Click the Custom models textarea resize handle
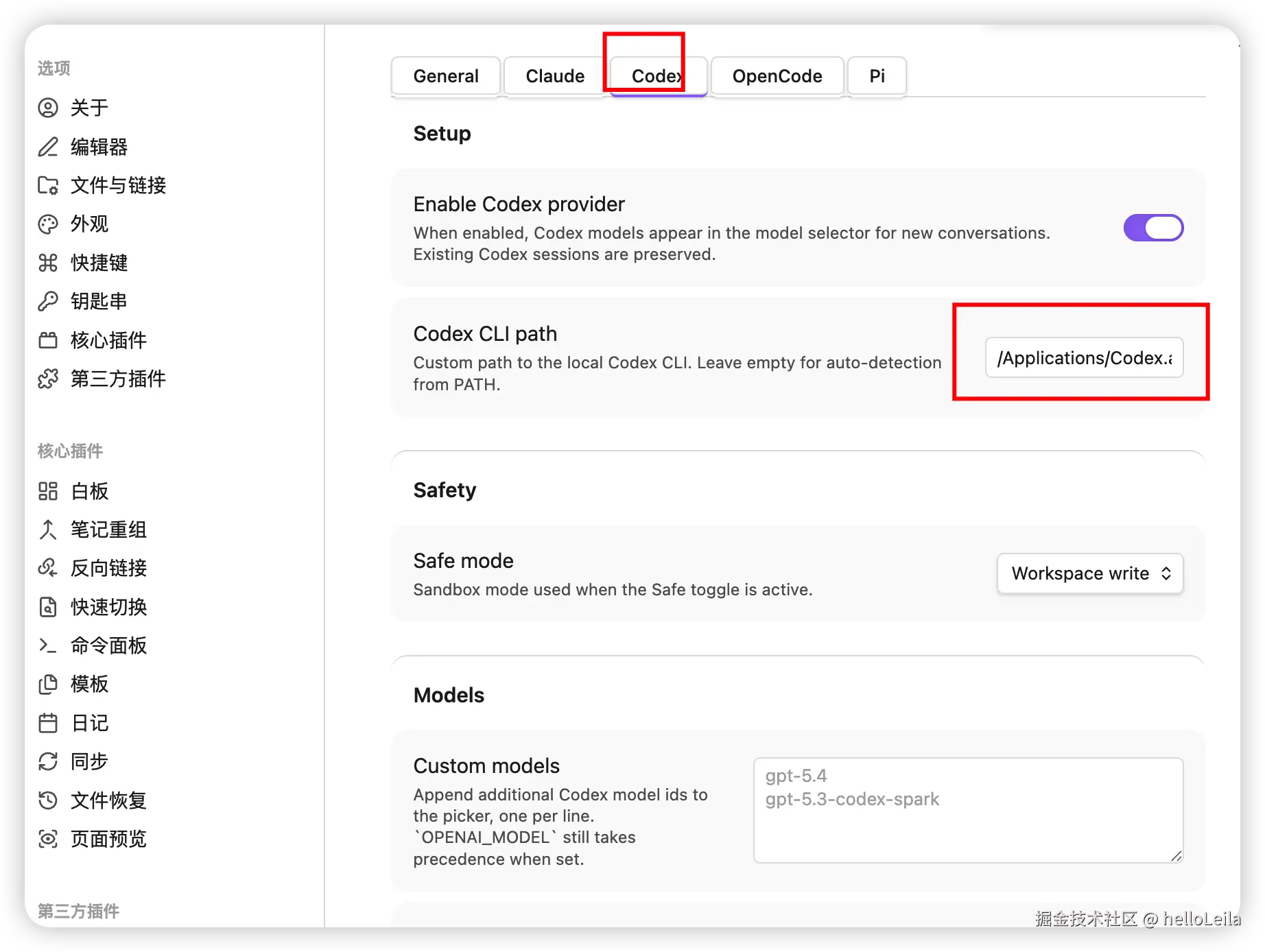The width and height of the screenshot is (1265, 952). [1176, 855]
